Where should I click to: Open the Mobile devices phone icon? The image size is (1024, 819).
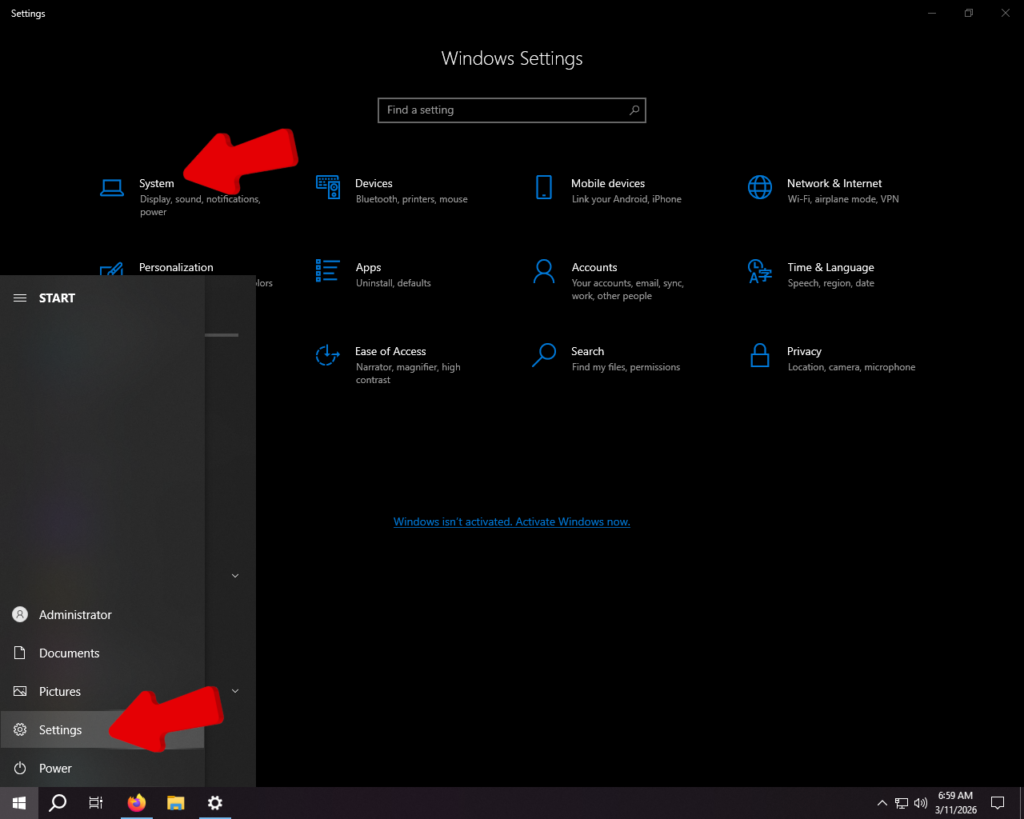[x=544, y=187]
